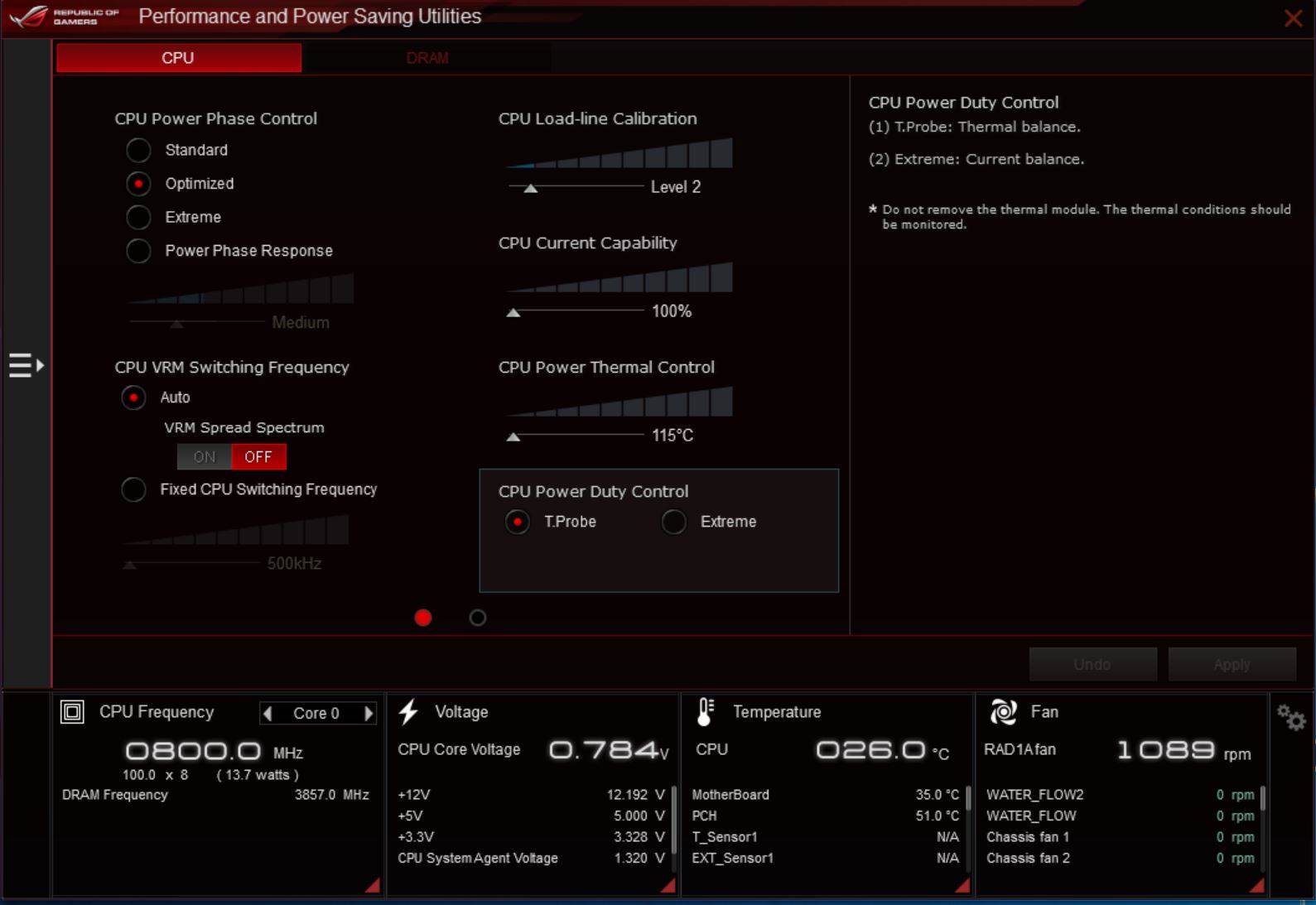Switch to the DRAM tab

(427, 58)
